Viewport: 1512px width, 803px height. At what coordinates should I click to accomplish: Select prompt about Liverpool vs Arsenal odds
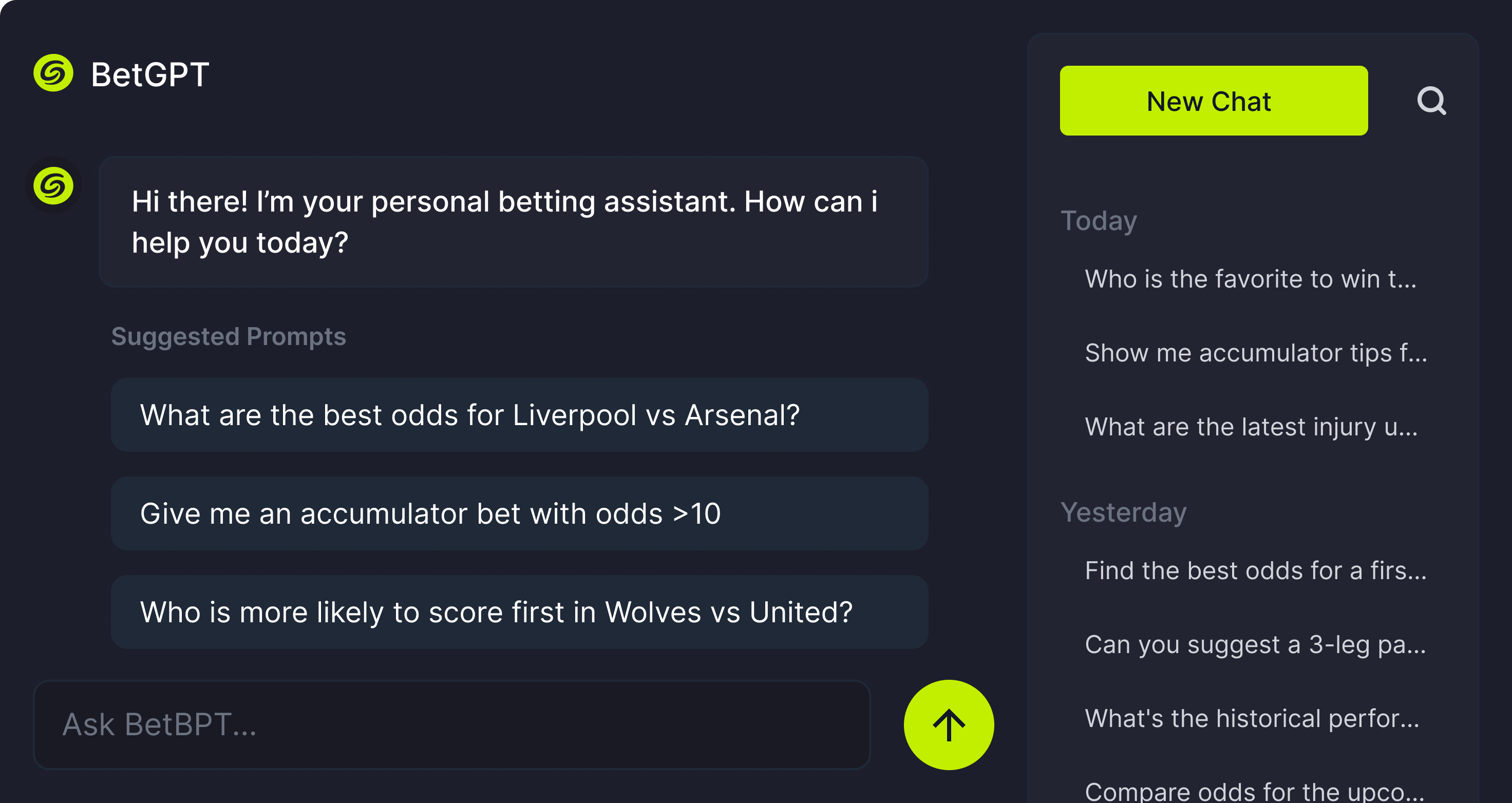[519, 415]
